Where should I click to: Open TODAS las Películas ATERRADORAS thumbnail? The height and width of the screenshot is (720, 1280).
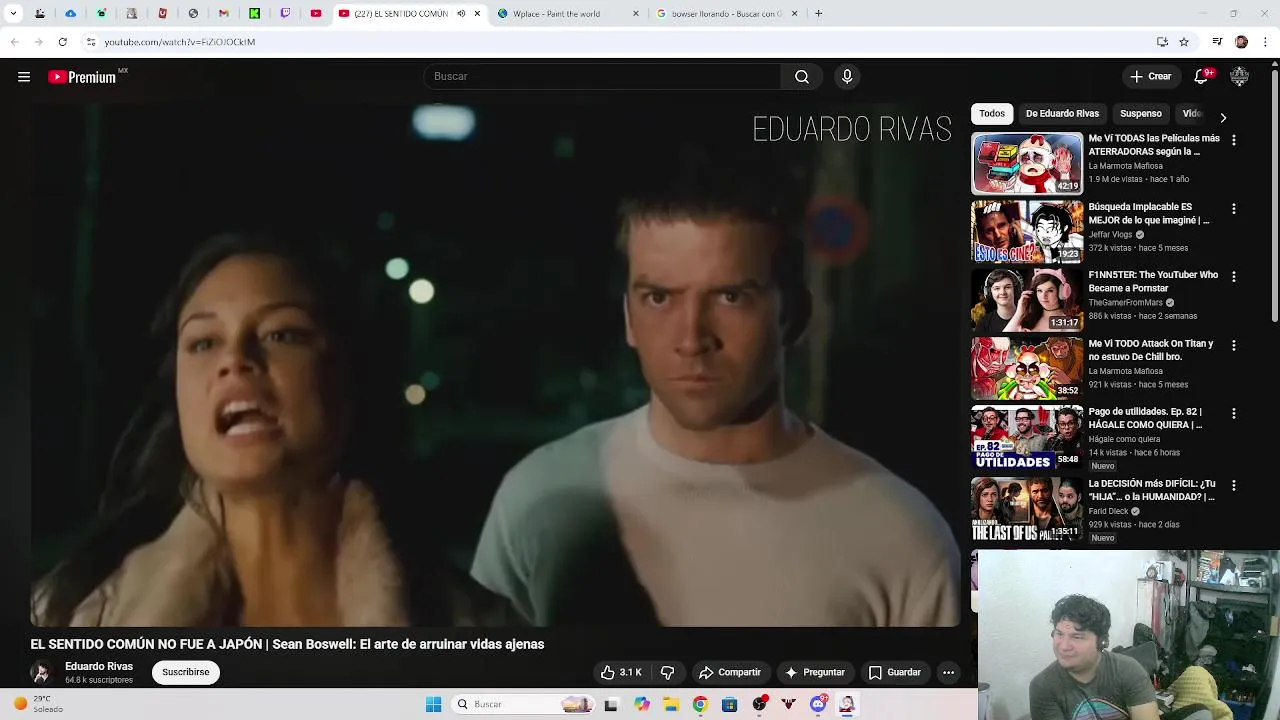pyautogui.click(x=1027, y=164)
